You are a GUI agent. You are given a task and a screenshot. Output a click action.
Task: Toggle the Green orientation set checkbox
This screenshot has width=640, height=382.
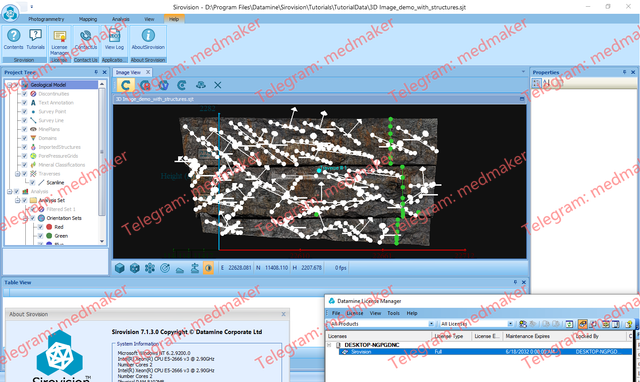coord(40,236)
